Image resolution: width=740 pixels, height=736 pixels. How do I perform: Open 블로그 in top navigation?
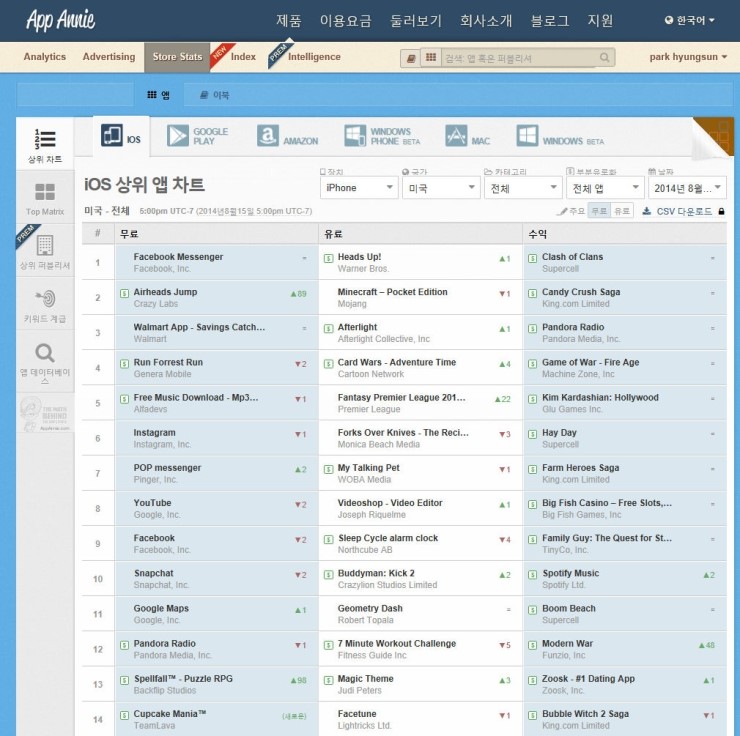pos(550,20)
